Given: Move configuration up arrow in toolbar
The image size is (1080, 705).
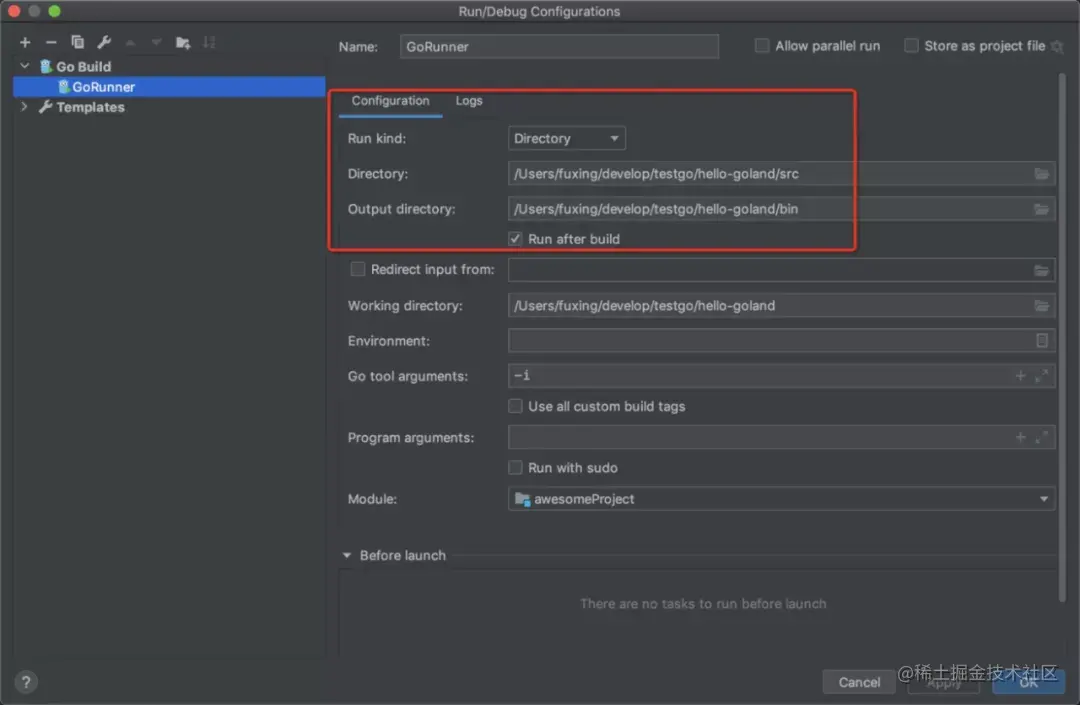Looking at the screenshot, I should pyautogui.click(x=130, y=43).
